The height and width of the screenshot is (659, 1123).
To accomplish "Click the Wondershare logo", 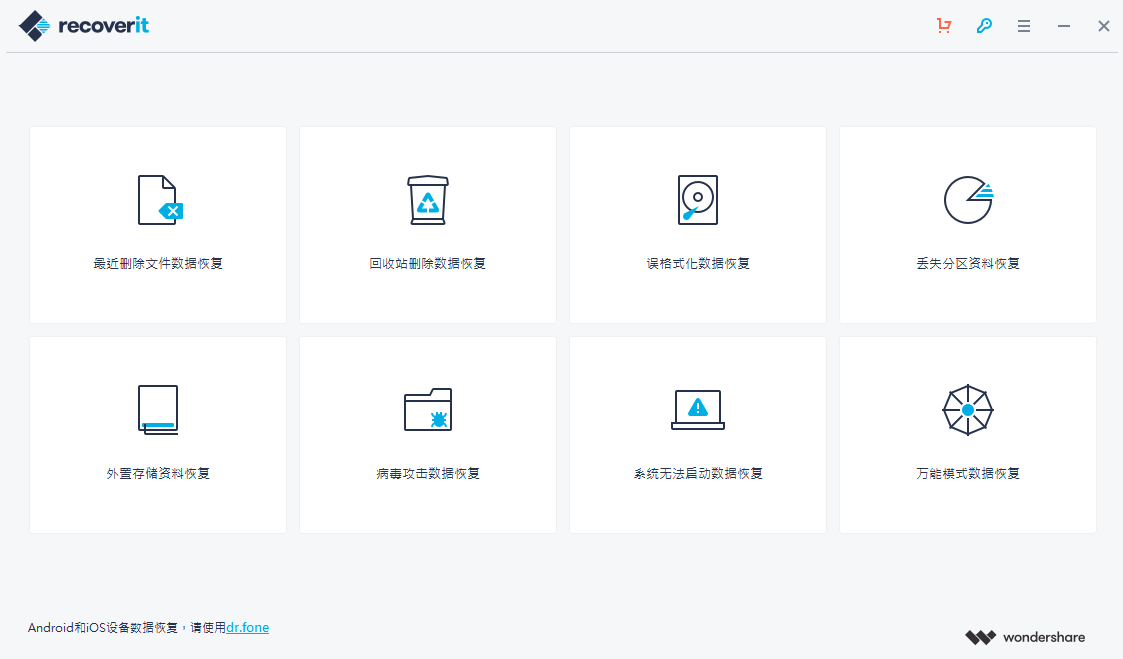I will tap(1025, 637).
